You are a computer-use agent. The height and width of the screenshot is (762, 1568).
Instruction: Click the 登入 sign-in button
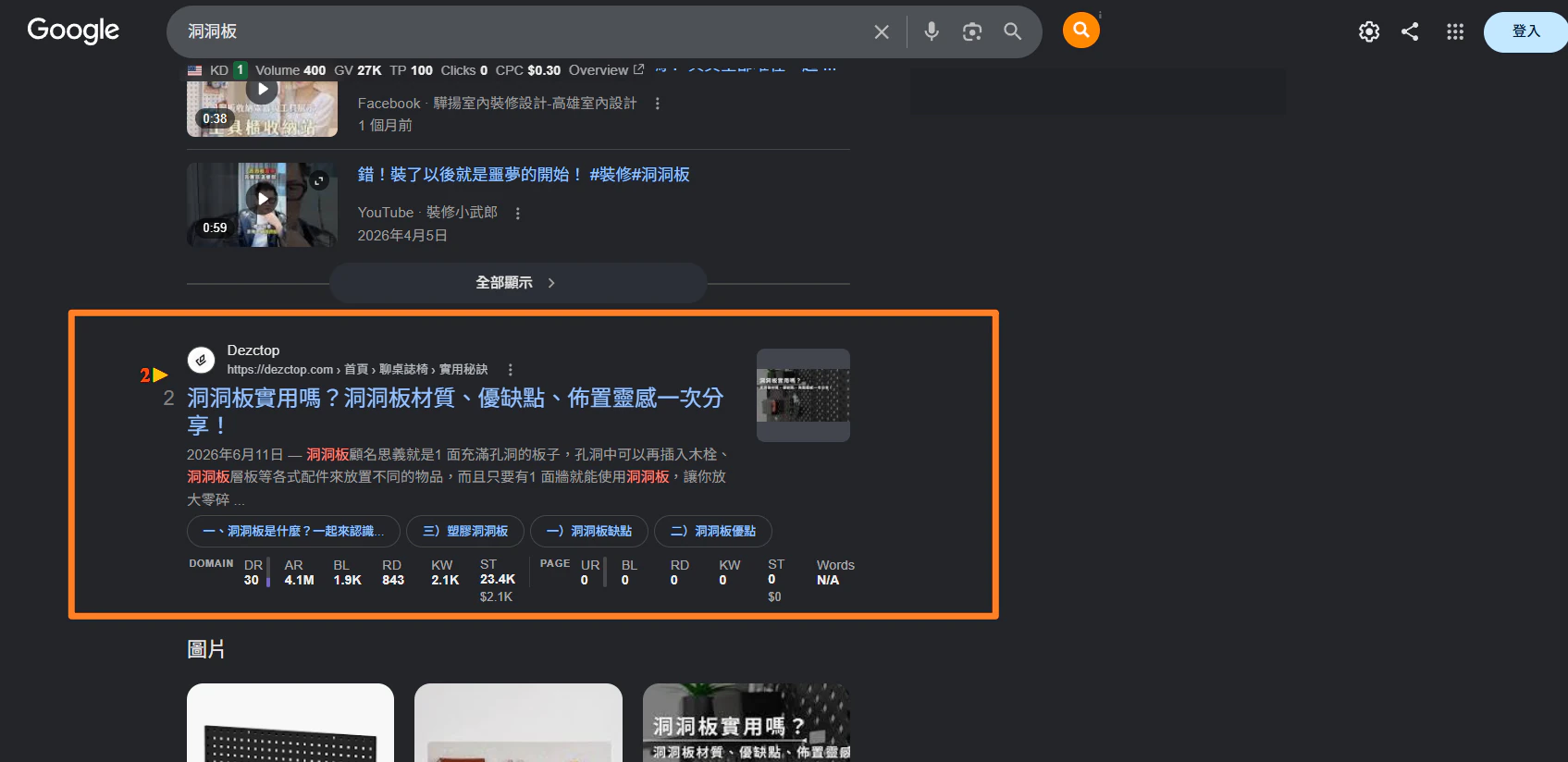tap(1525, 31)
